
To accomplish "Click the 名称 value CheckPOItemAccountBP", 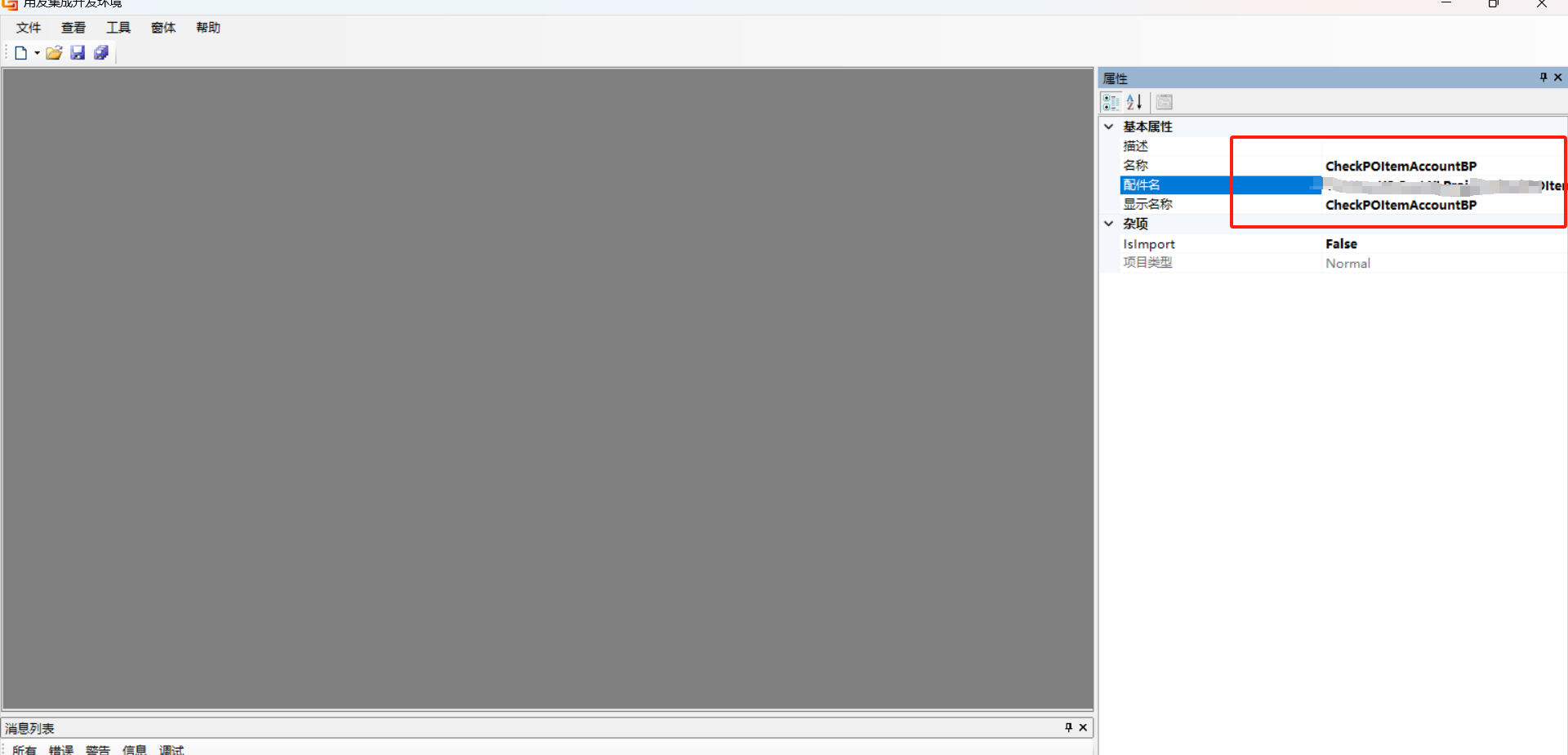I will 1401,166.
